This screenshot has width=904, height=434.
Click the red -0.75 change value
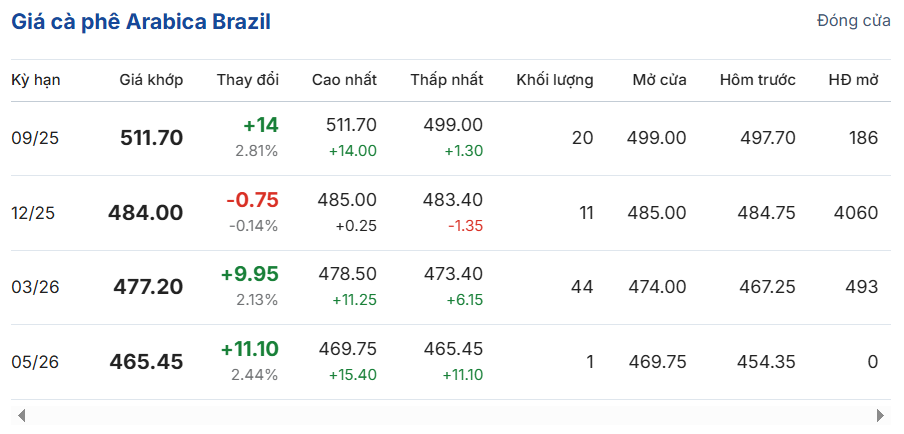[253, 200]
